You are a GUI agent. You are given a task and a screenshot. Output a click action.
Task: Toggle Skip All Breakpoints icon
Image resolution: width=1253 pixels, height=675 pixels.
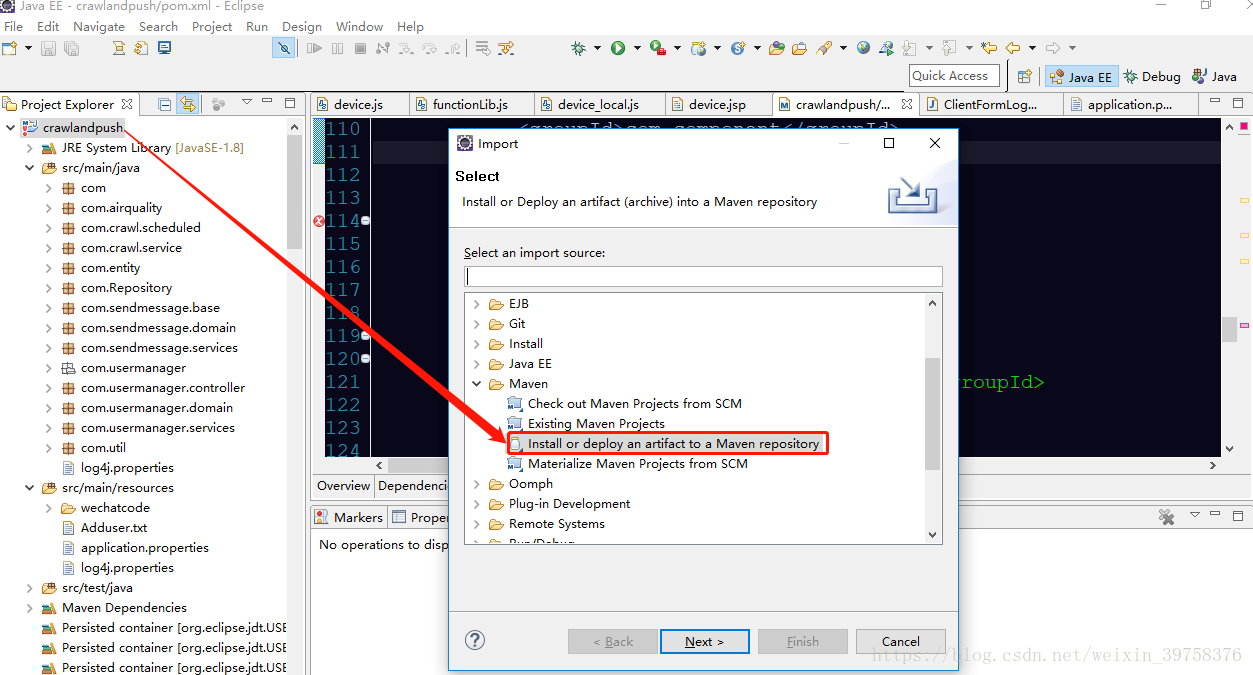click(284, 48)
